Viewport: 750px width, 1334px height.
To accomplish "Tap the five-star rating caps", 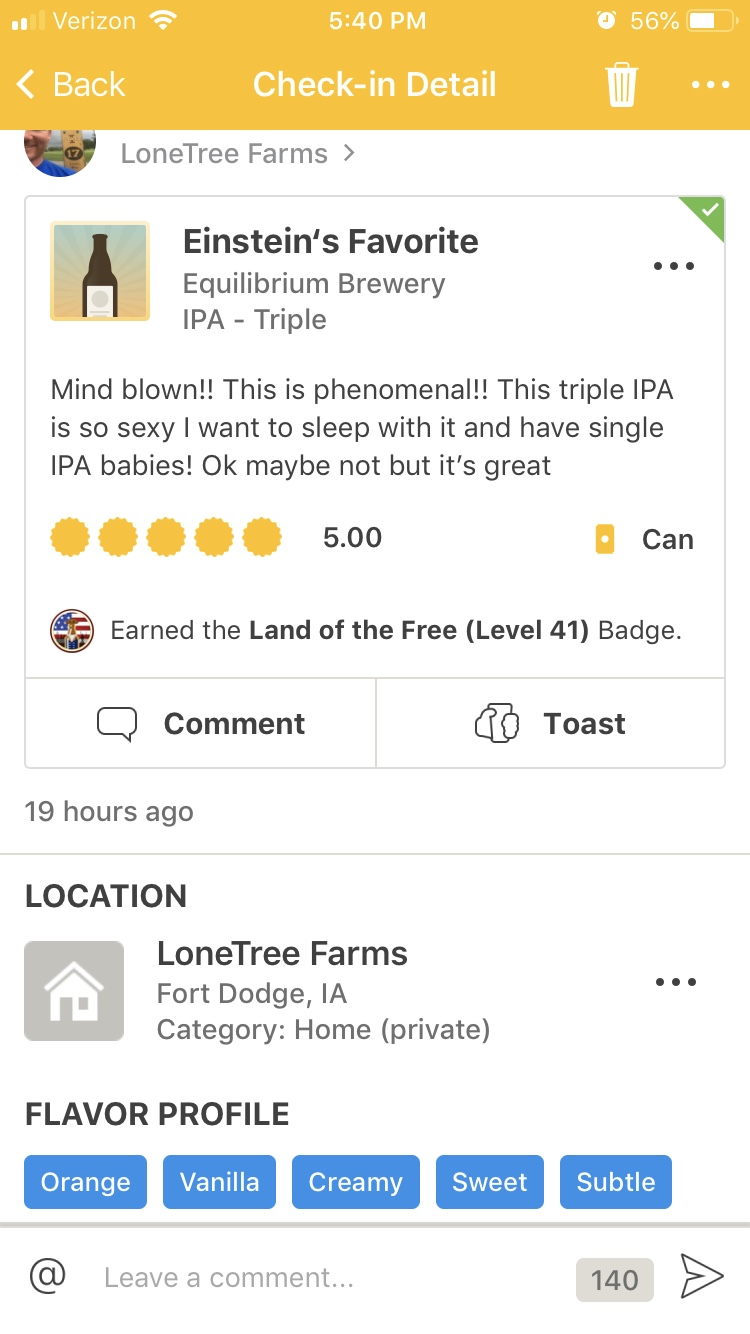I will (166, 538).
